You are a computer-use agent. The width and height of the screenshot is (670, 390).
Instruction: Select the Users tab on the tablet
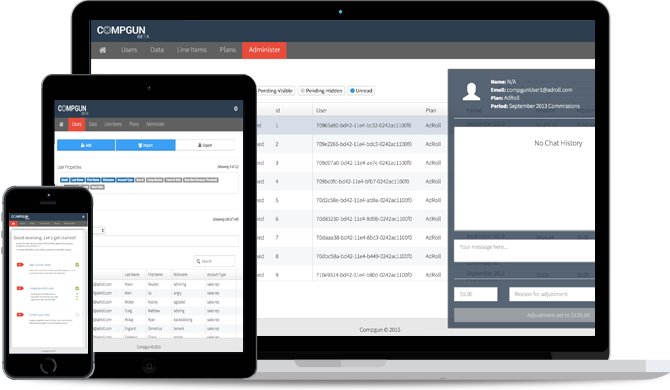coord(76,124)
